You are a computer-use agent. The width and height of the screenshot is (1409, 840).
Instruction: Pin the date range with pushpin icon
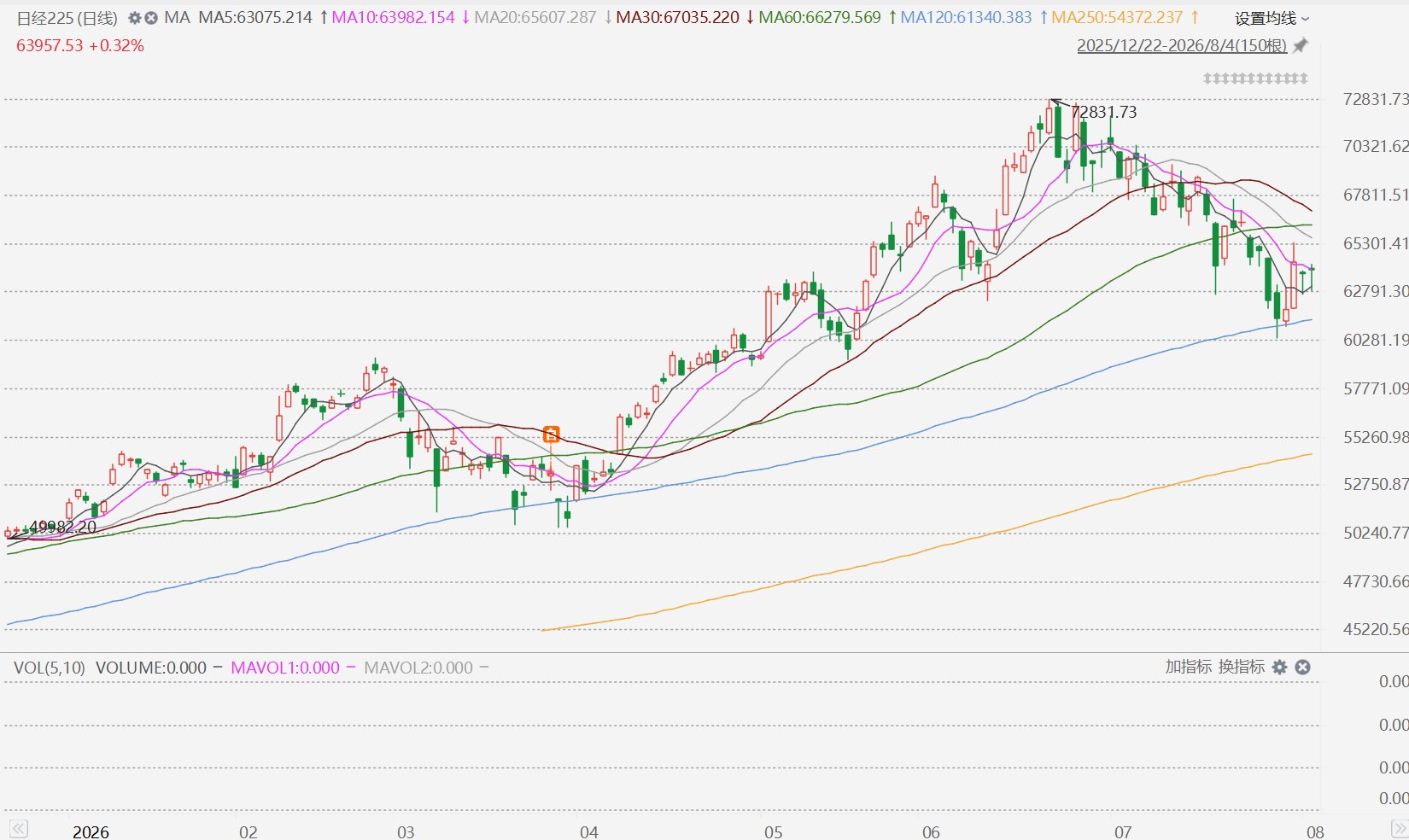[x=1301, y=45]
